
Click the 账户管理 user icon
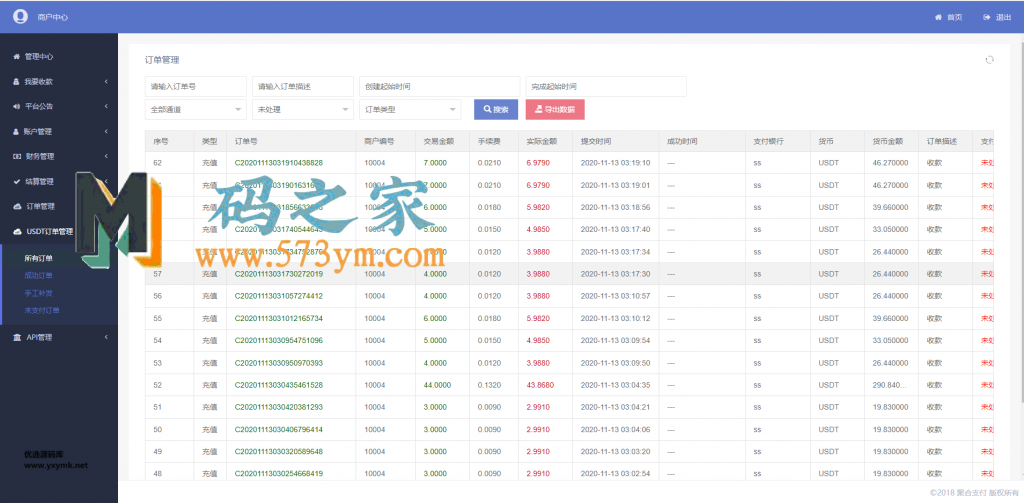click(x=16, y=131)
